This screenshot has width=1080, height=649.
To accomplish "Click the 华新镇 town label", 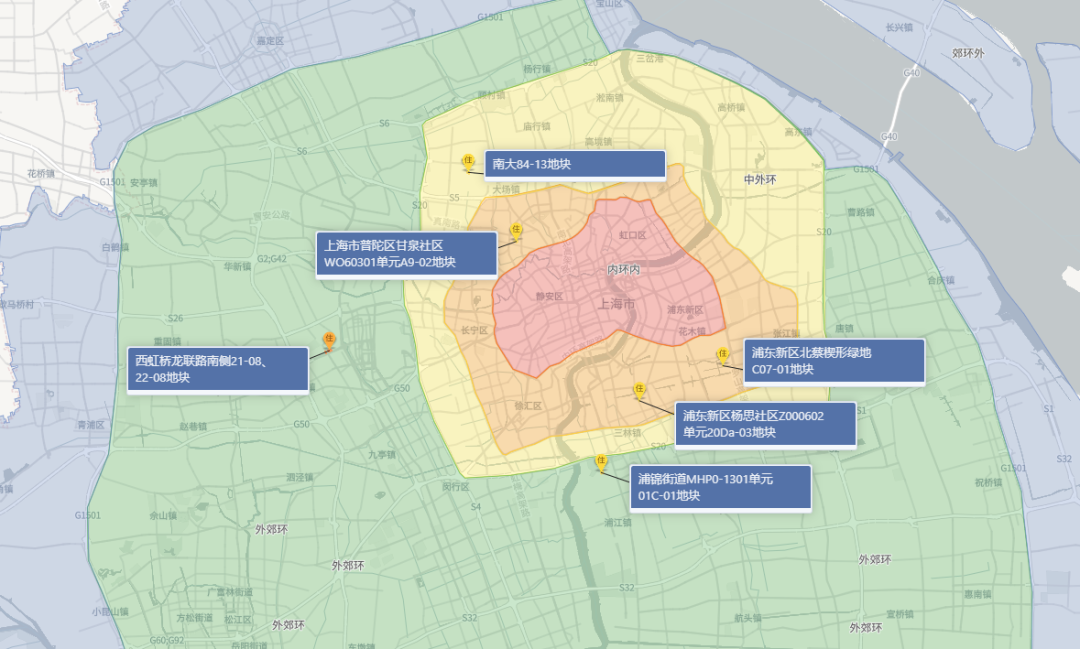I will tap(237, 267).
